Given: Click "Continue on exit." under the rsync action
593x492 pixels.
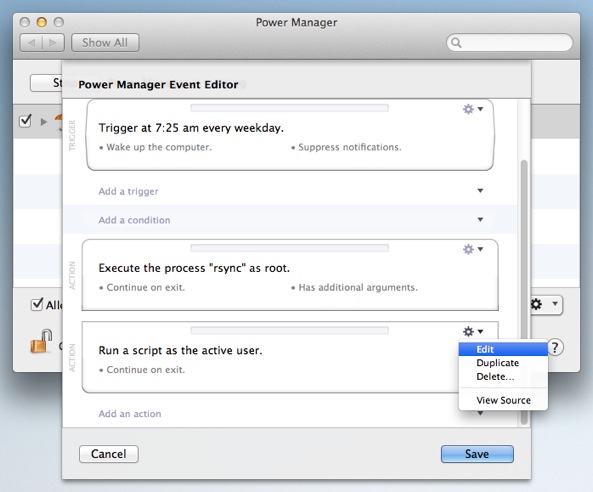Looking at the screenshot, I should [146, 287].
